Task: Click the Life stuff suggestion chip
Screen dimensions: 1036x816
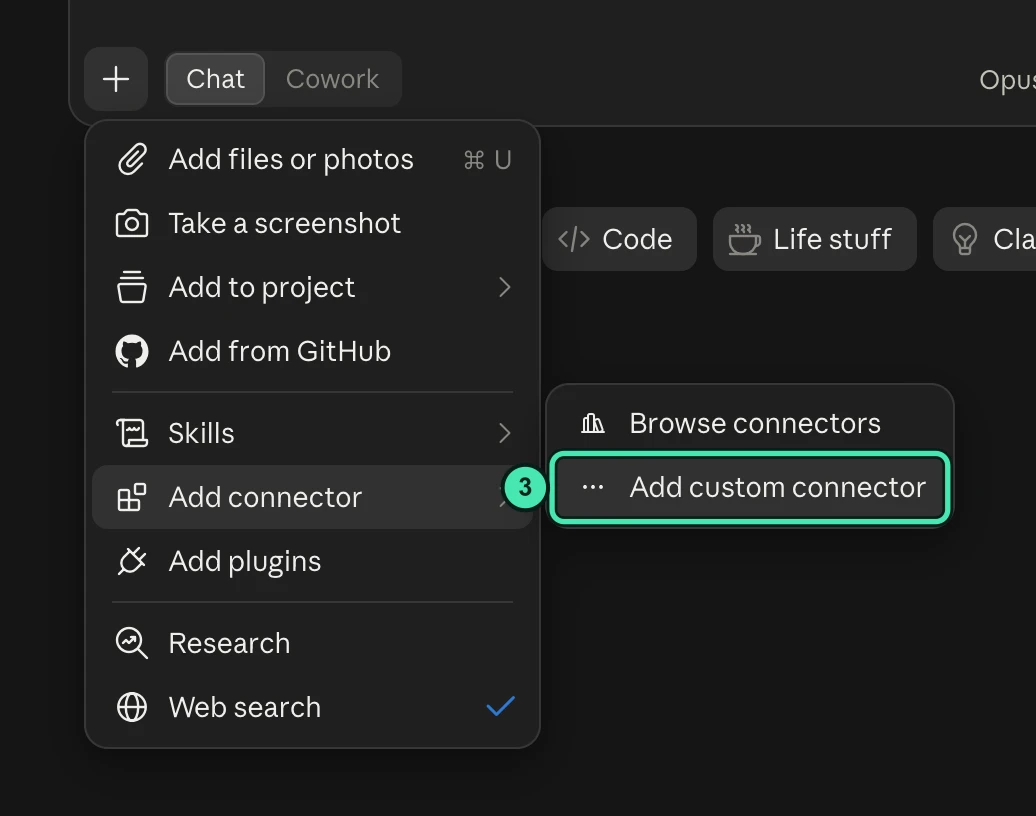Action: click(814, 239)
